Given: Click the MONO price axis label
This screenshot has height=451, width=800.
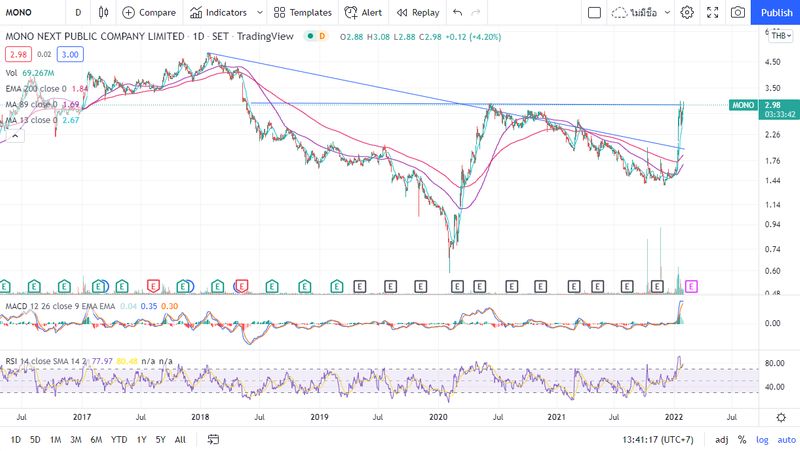Looking at the screenshot, I should coord(743,105).
